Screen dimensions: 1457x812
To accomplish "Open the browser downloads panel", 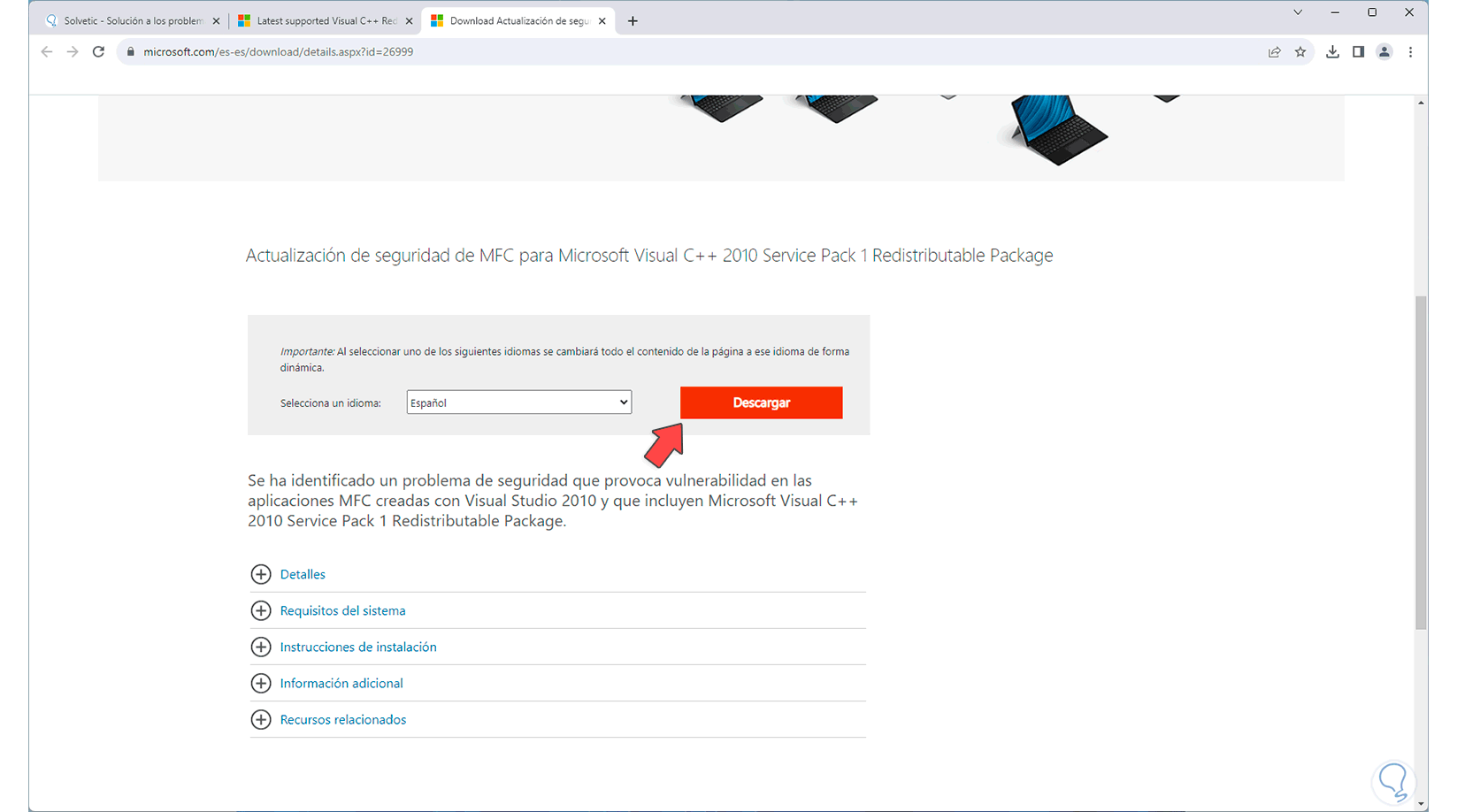I will click(x=1332, y=52).
